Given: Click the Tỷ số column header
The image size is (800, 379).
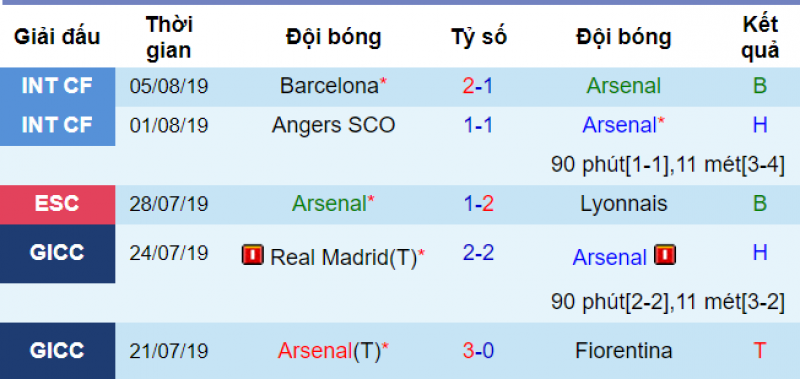Looking at the screenshot, I should (x=479, y=37).
